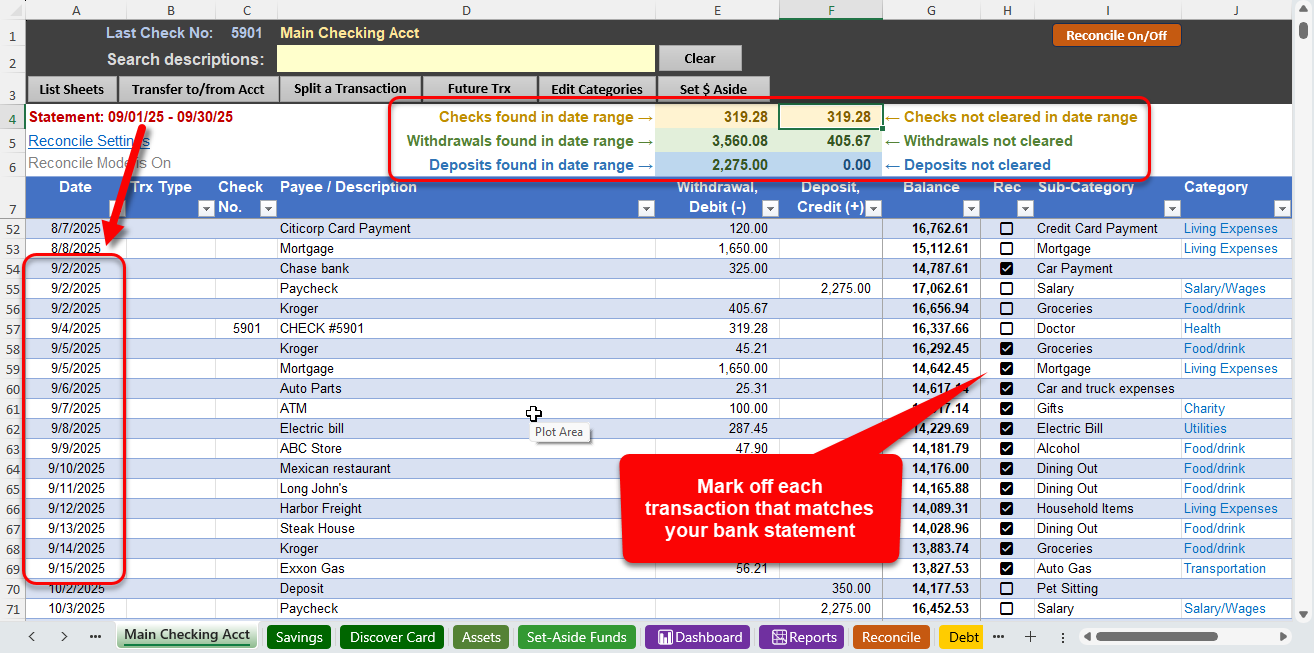Click vertical dots beside horizontal scrollbar
This screenshot has width=1314, height=653.
[x=1063, y=637]
